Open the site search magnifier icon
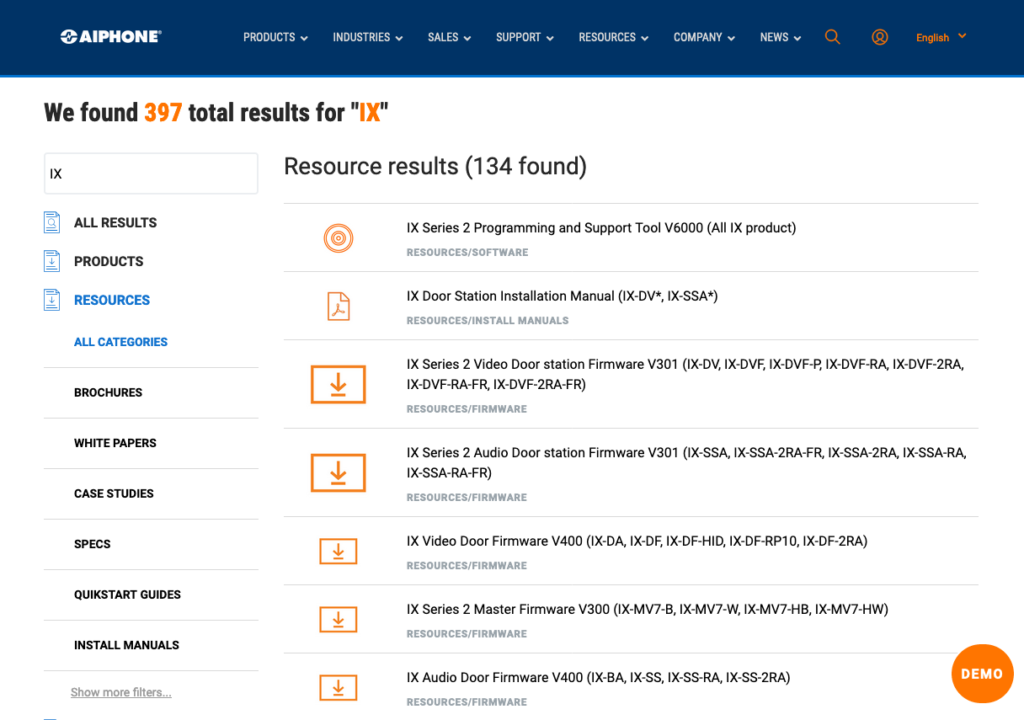Screen dimensions: 1024x720 click(x=832, y=36)
